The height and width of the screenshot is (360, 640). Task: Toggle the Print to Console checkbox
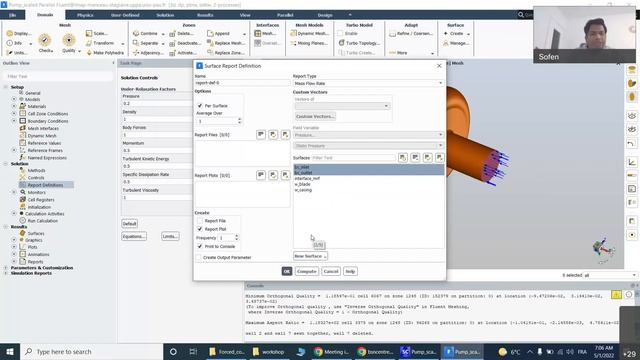click(x=200, y=246)
